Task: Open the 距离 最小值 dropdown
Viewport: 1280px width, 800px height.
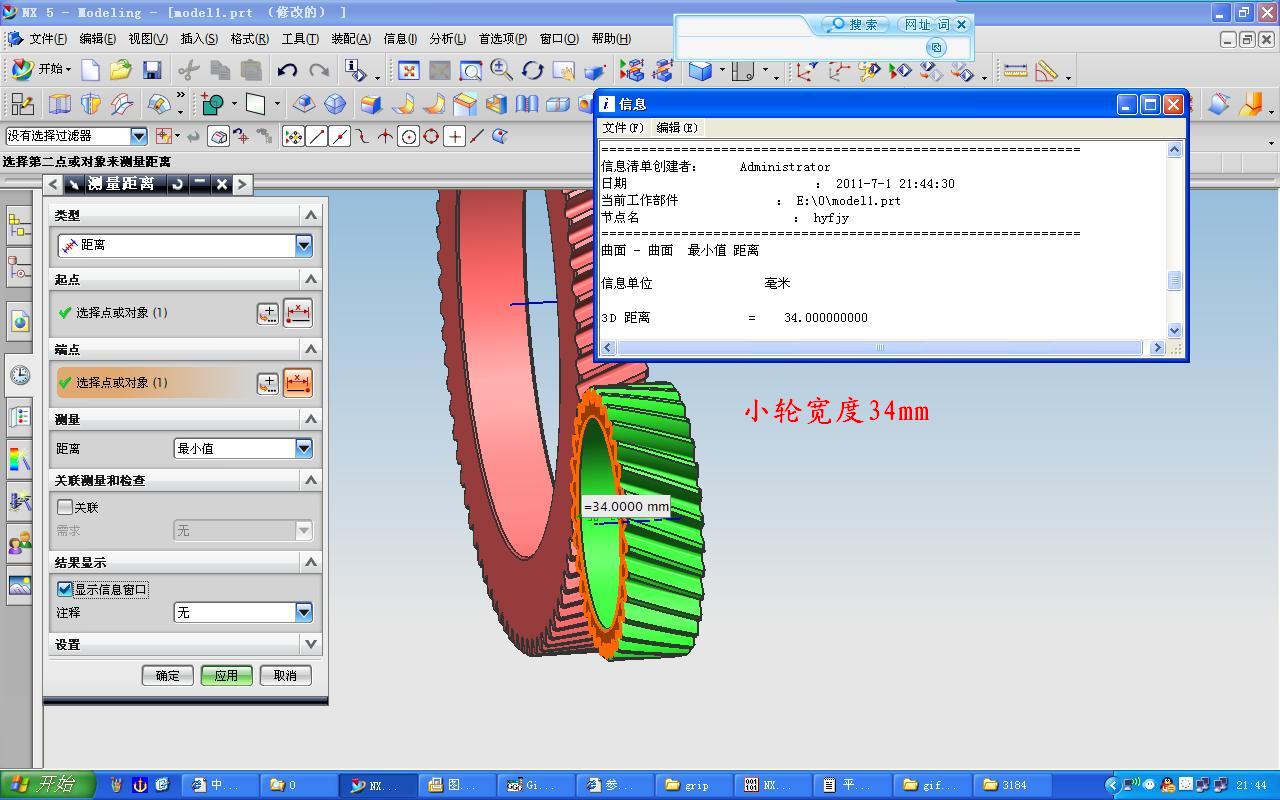Action: point(303,448)
